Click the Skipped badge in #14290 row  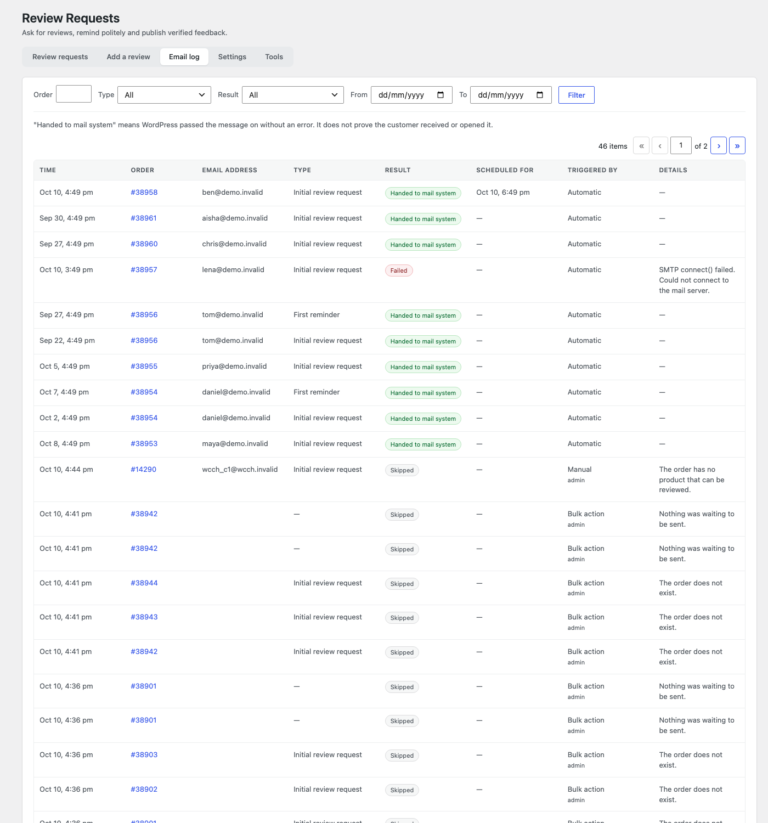point(402,470)
